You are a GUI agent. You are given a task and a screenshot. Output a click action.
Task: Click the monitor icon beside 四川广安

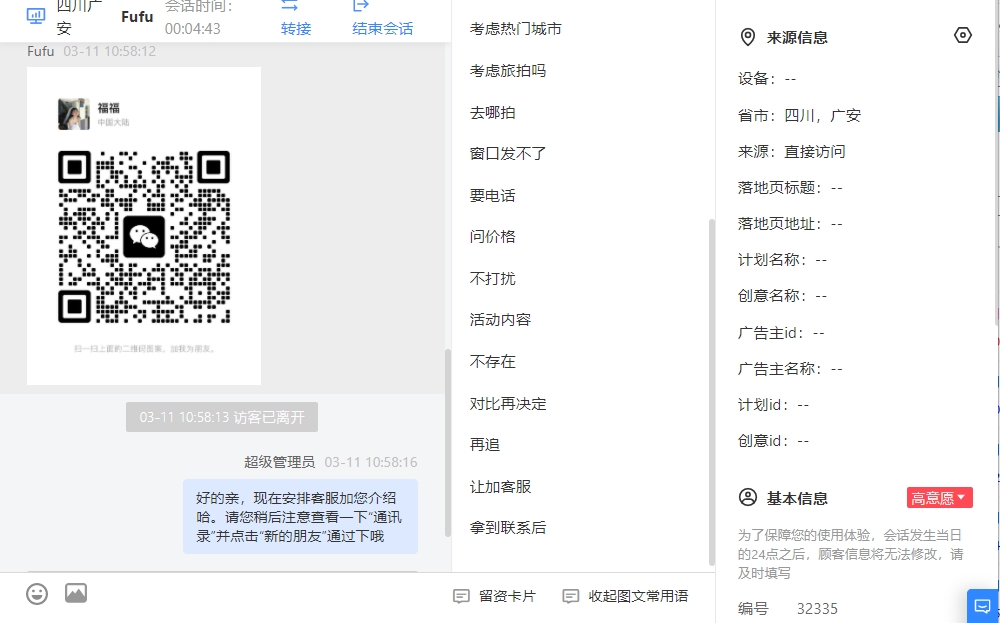tap(36, 16)
